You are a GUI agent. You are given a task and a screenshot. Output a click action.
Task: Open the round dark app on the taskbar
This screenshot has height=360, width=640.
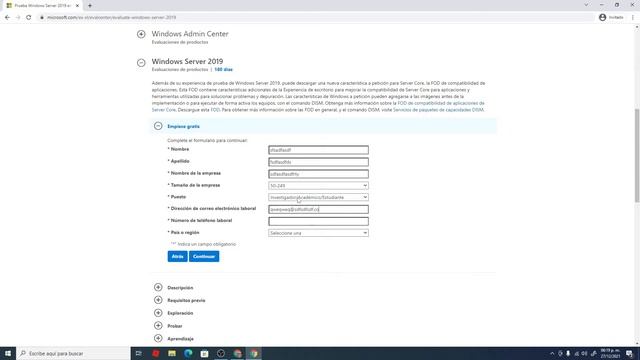[x=221, y=353]
